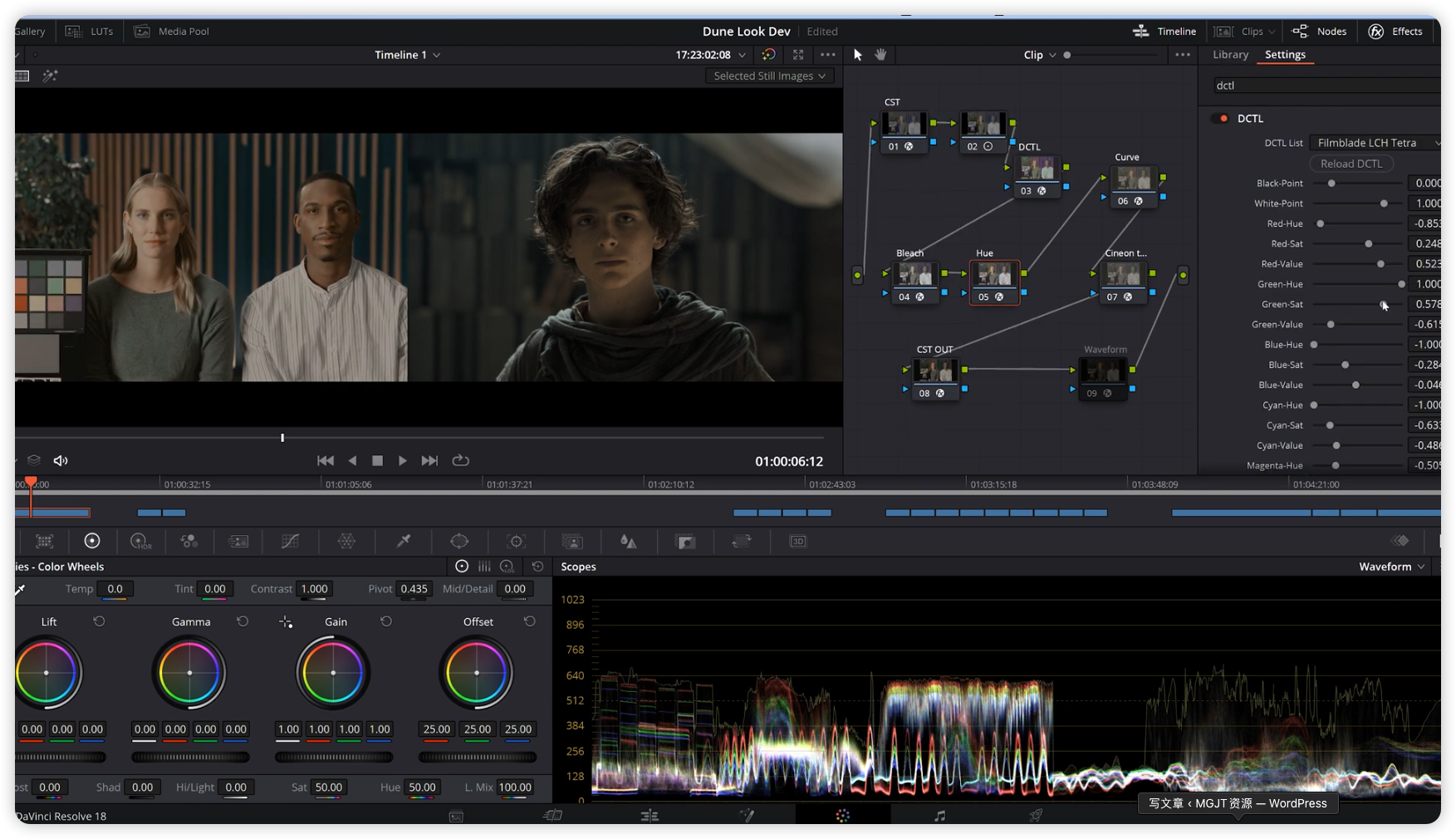Open the Media Pool panel
Image resolution: width=1456 pixels, height=839 pixels.
pyautogui.click(x=172, y=32)
